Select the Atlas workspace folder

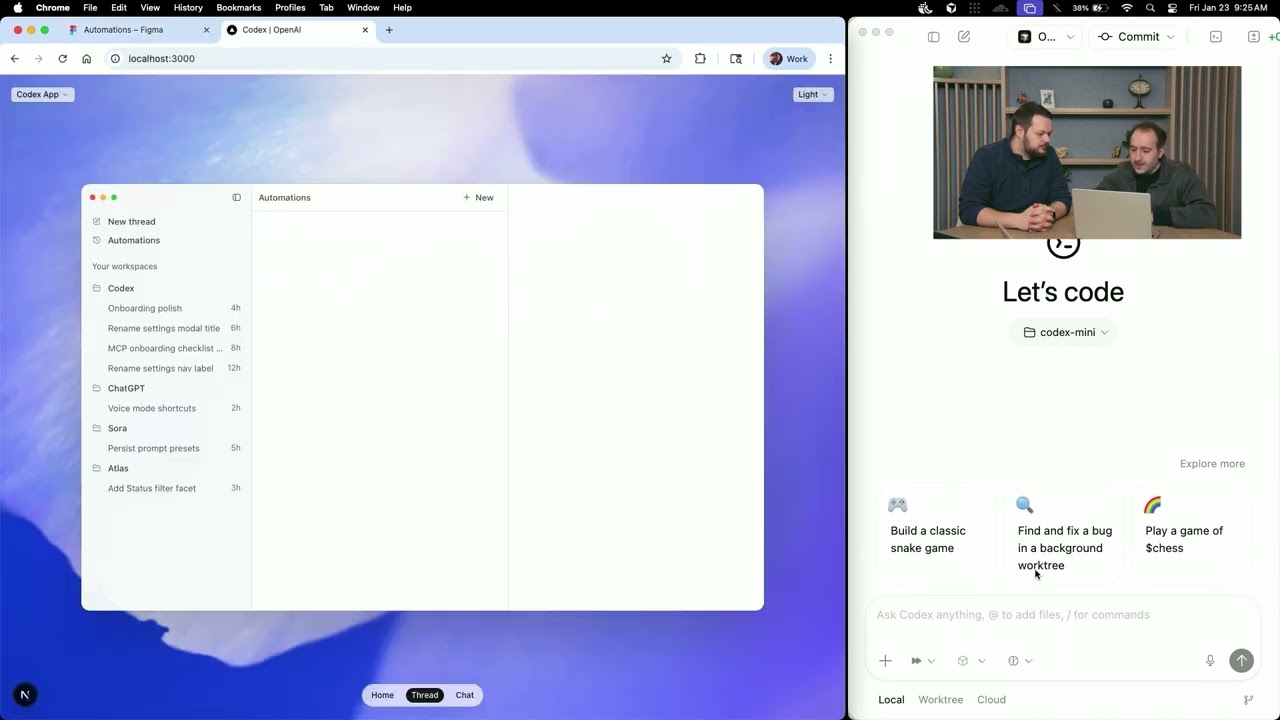(x=118, y=468)
